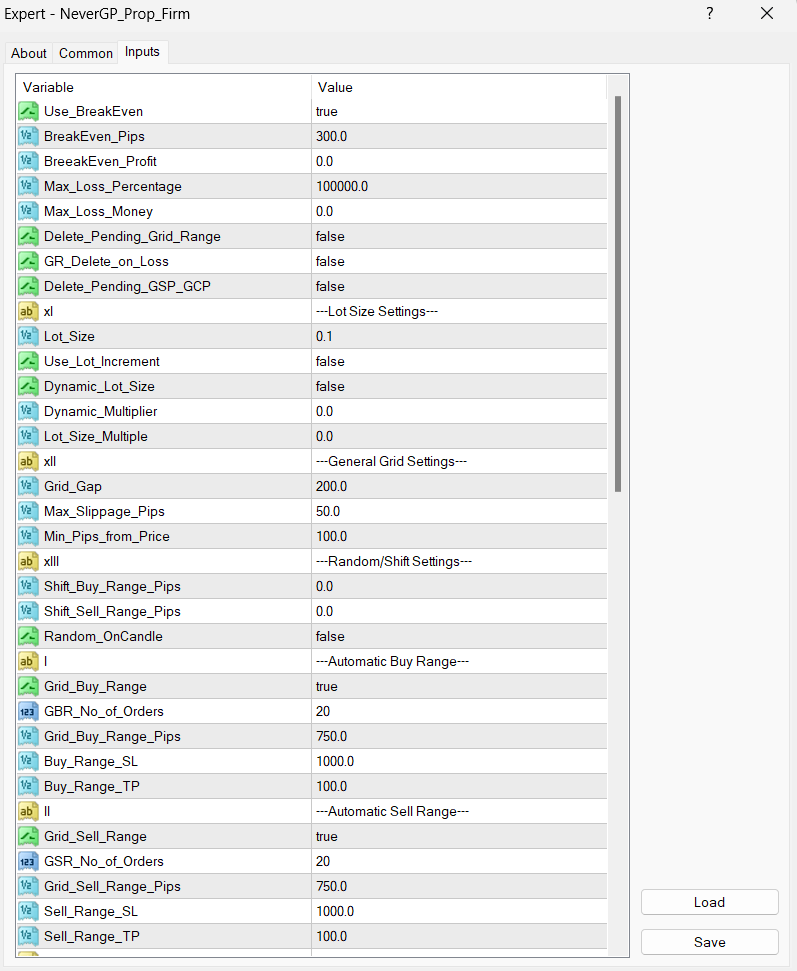The width and height of the screenshot is (797, 971).
Task: Edit the Max_Loss_Percentage value field
Action: pos(458,186)
